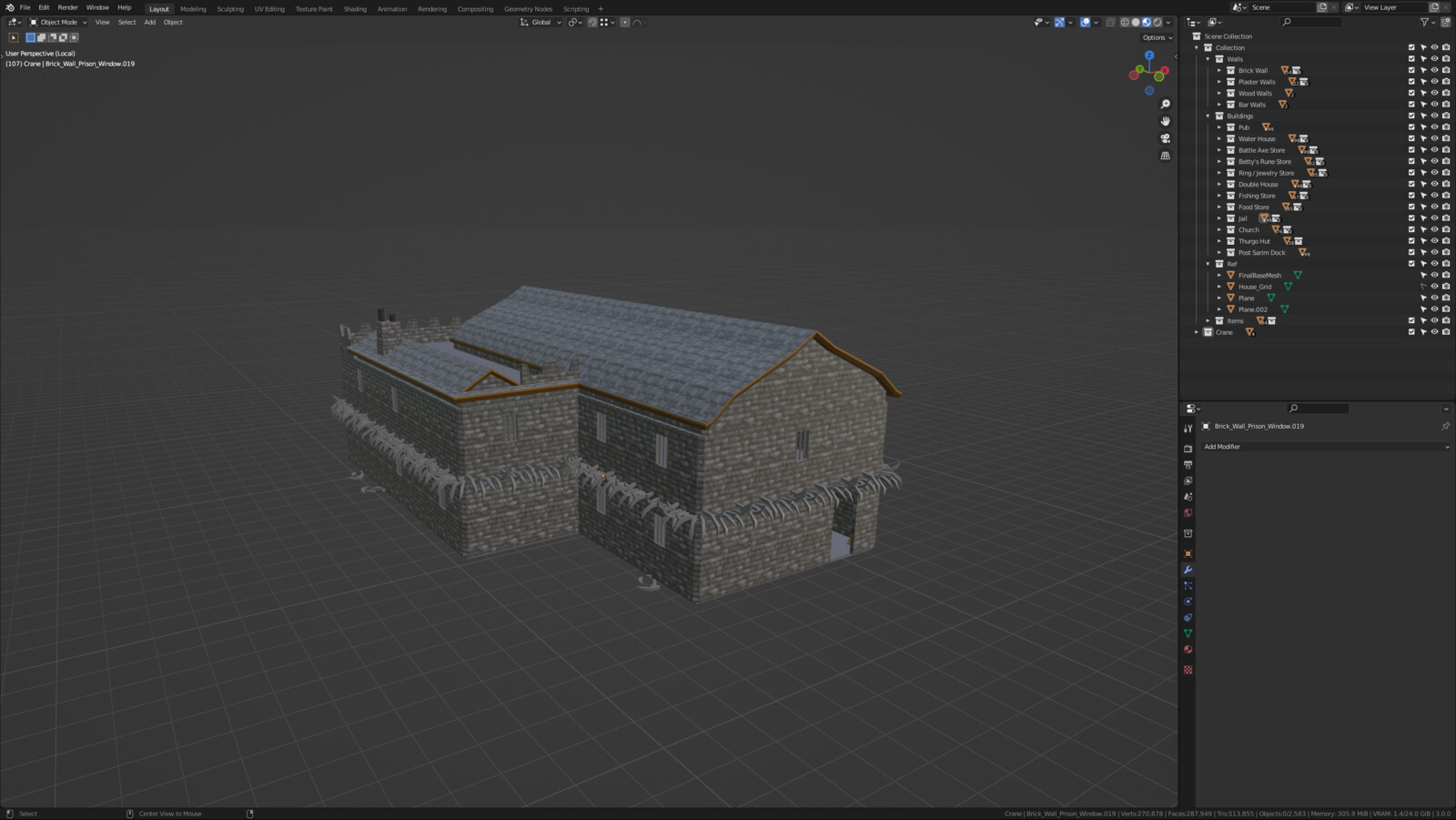Screen dimensions: 1456x820
Task: Open the Output properties tab icon
Action: (1188, 465)
